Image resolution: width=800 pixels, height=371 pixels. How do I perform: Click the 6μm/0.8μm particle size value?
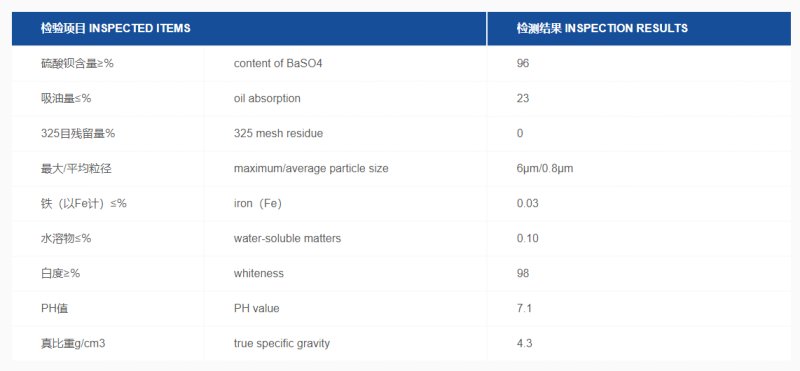tap(544, 168)
